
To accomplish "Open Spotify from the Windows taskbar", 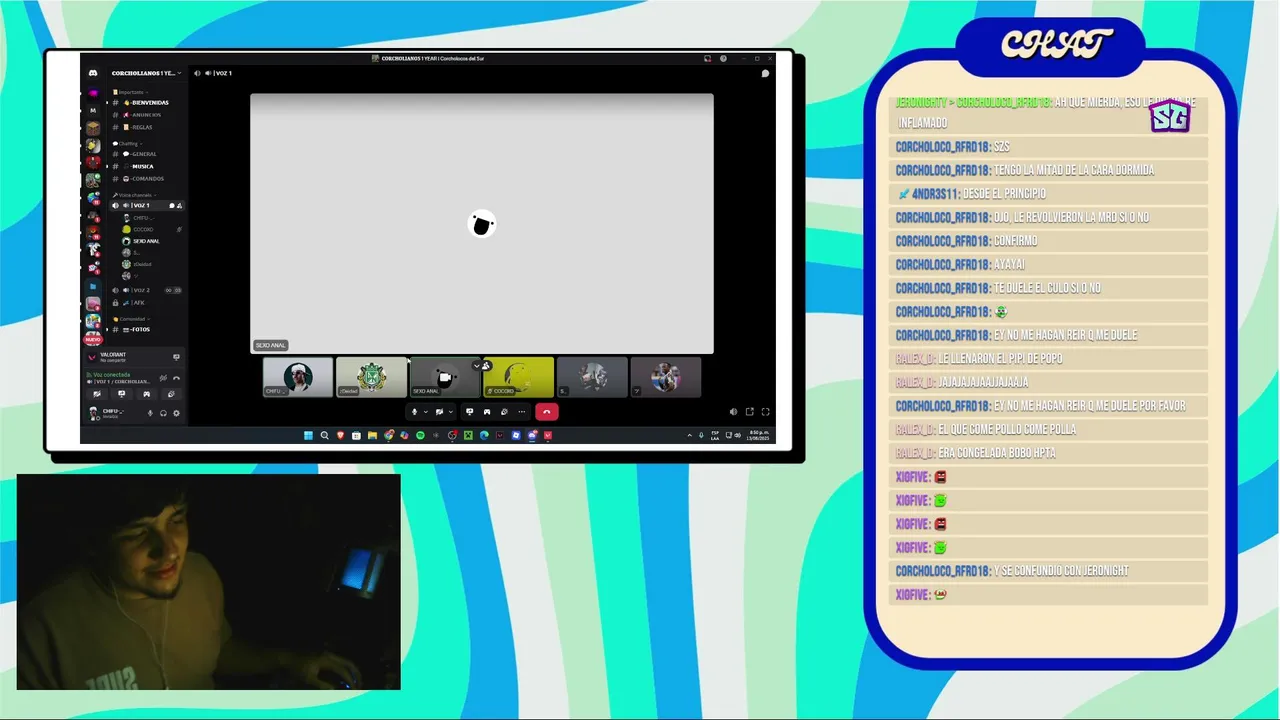I will (x=420, y=435).
